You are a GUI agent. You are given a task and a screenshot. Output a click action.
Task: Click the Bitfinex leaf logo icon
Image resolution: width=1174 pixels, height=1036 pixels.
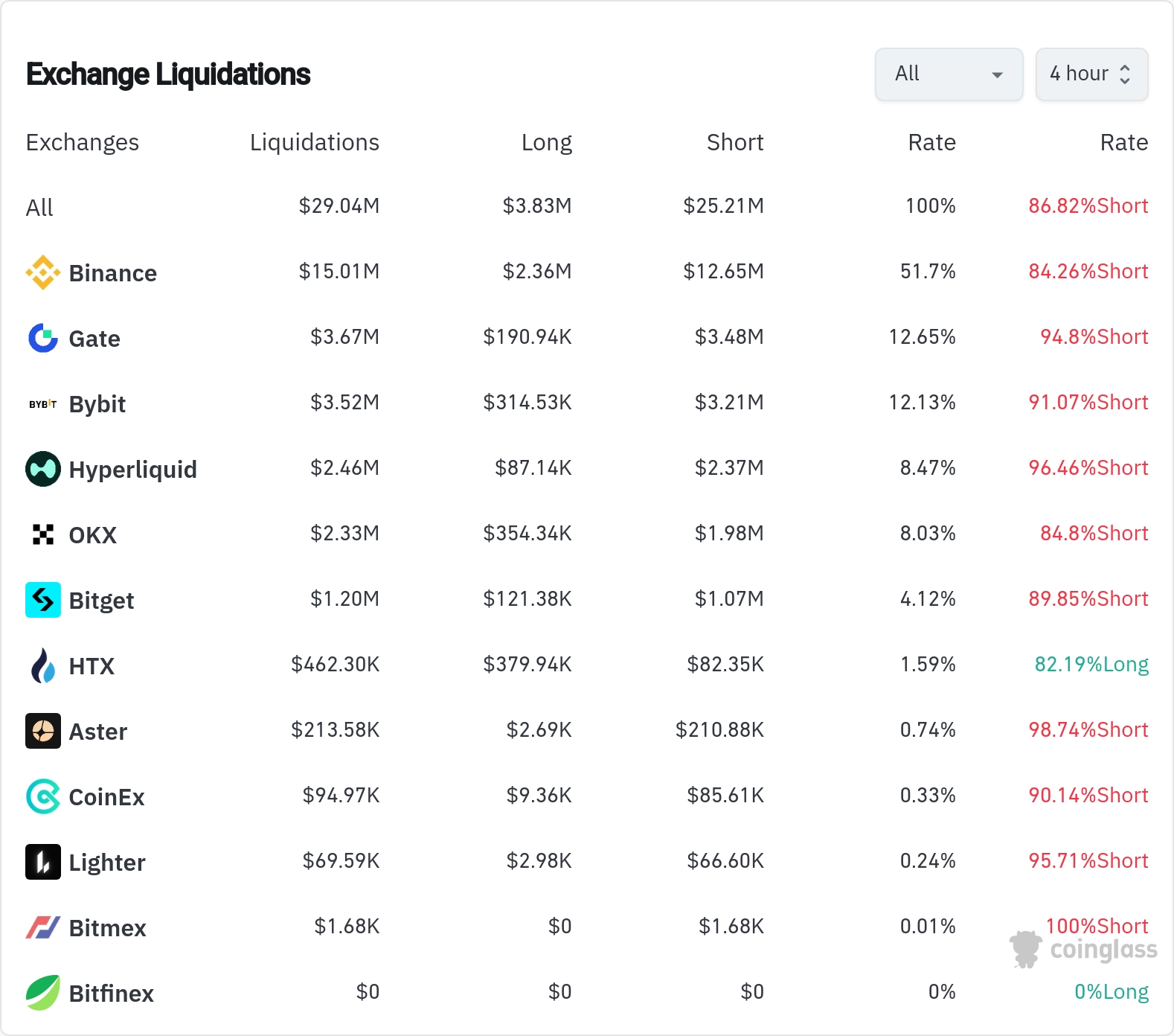coord(43,993)
